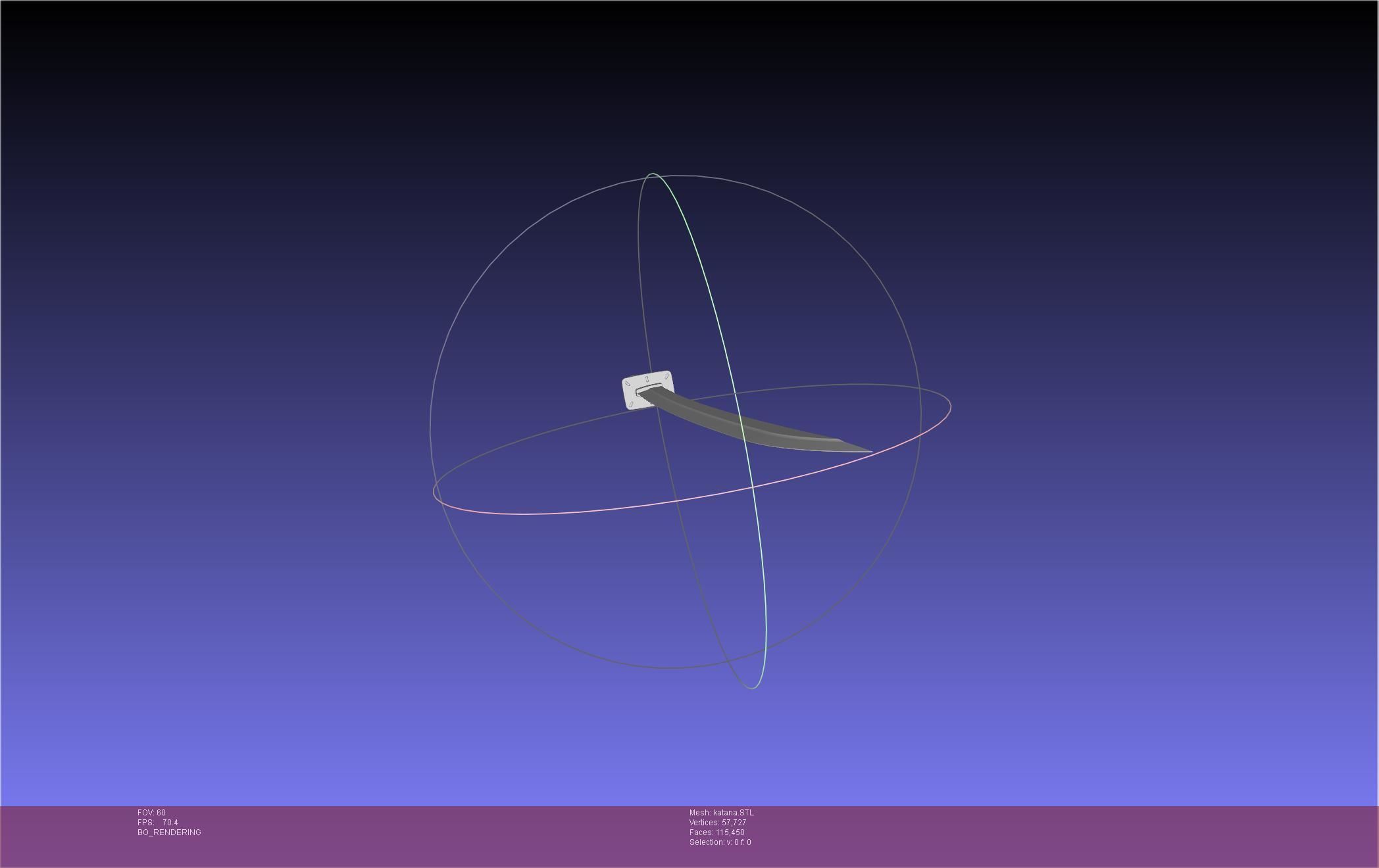Screen dimensions: 1379x868
Task: Click the Vertices count line
Action: pos(717,823)
